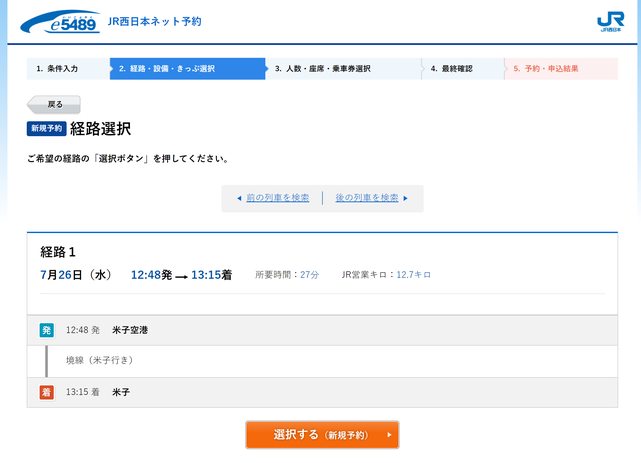Viewport: 641px width, 463px height.
Task: Open step 3 人数・座席・乗車券選択
Action: pyautogui.click(x=322, y=69)
